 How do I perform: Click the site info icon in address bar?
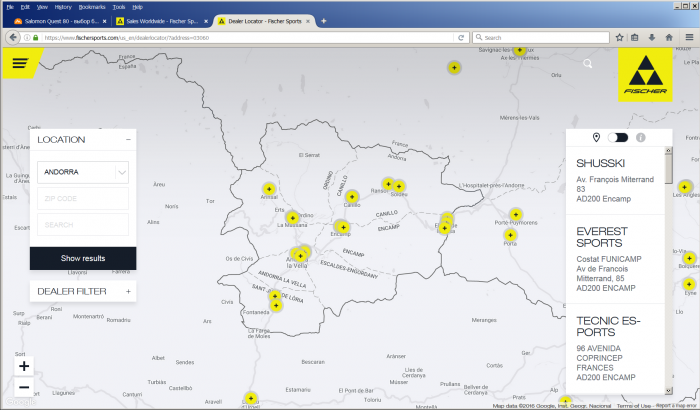tap(27, 38)
